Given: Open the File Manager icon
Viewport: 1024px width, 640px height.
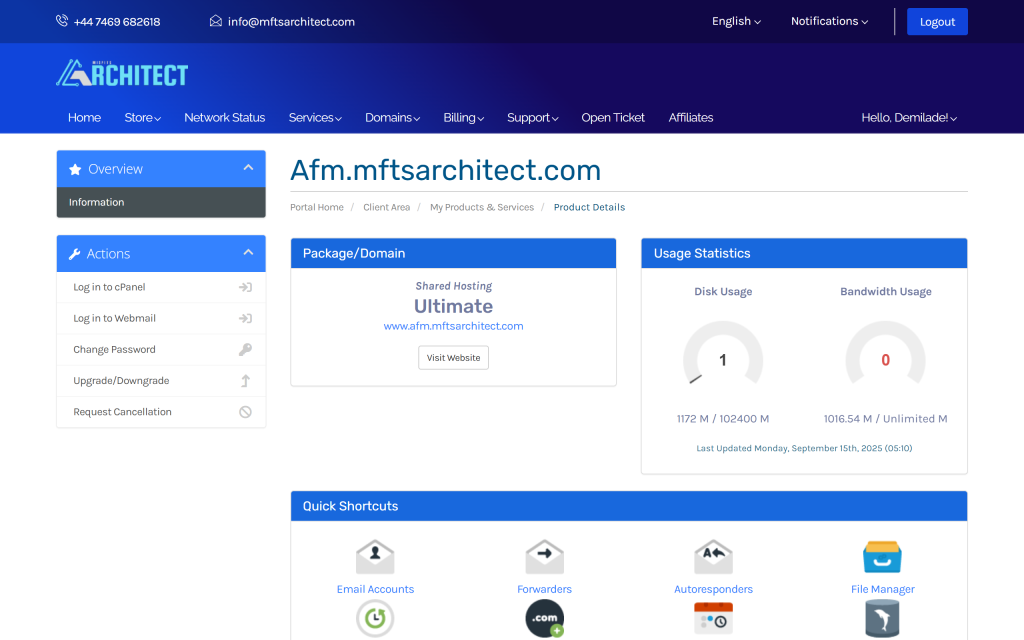Looking at the screenshot, I should click(x=882, y=557).
